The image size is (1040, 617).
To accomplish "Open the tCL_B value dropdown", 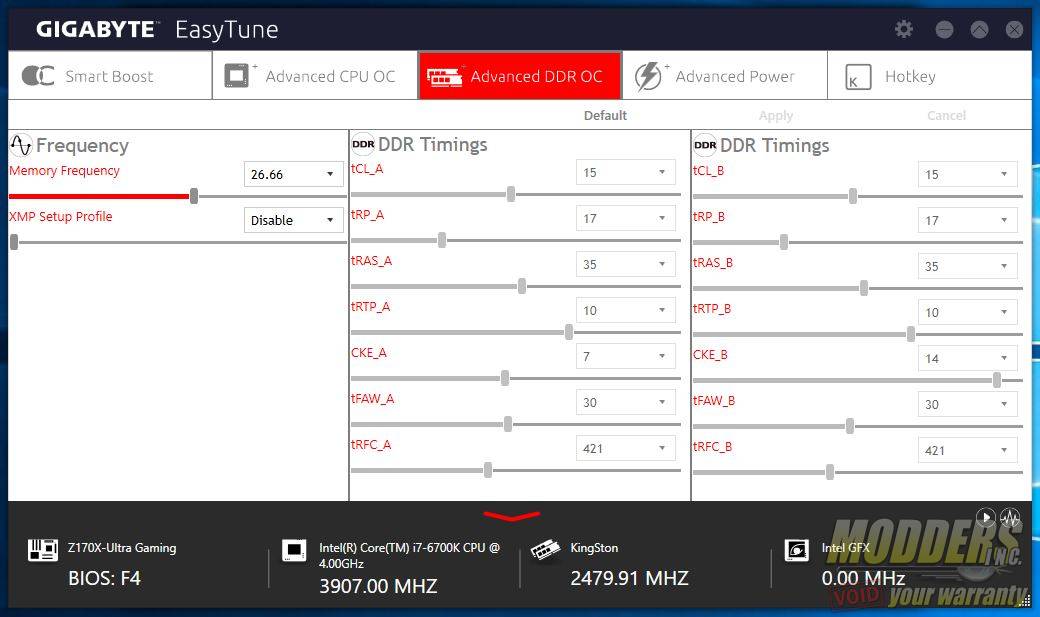I will (968, 174).
